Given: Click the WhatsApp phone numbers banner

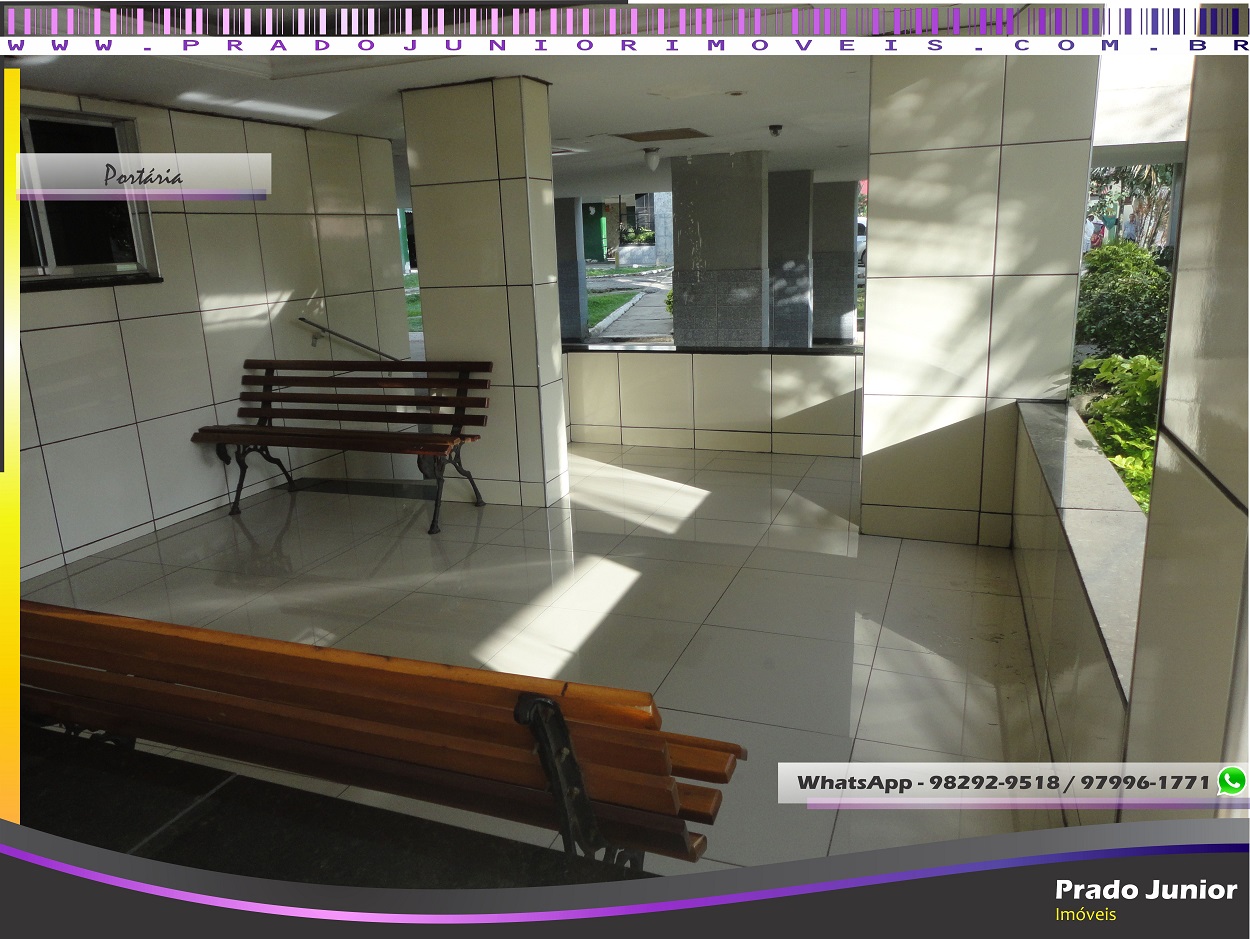Looking at the screenshot, I should (x=1012, y=783).
